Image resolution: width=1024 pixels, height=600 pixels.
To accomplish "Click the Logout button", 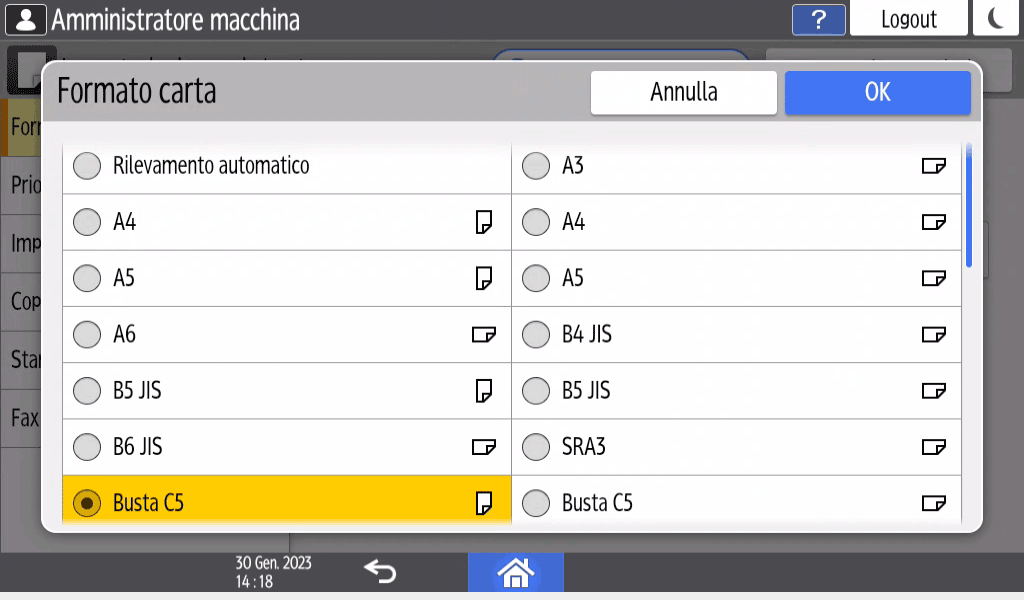I will (x=908, y=19).
